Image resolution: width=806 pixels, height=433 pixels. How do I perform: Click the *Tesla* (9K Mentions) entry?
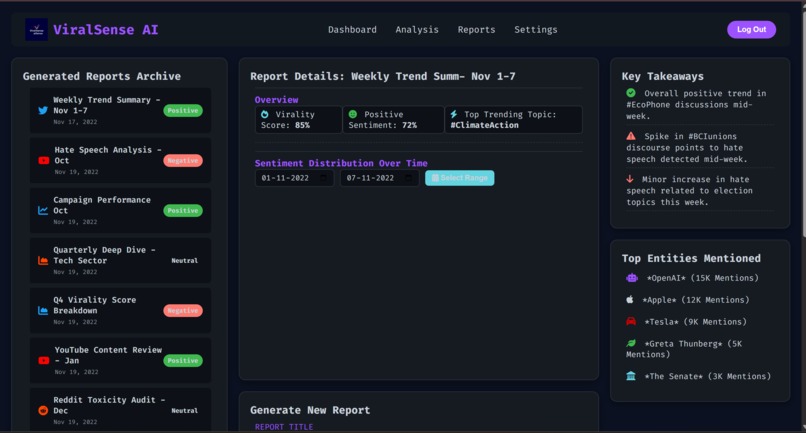pos(686,321)
